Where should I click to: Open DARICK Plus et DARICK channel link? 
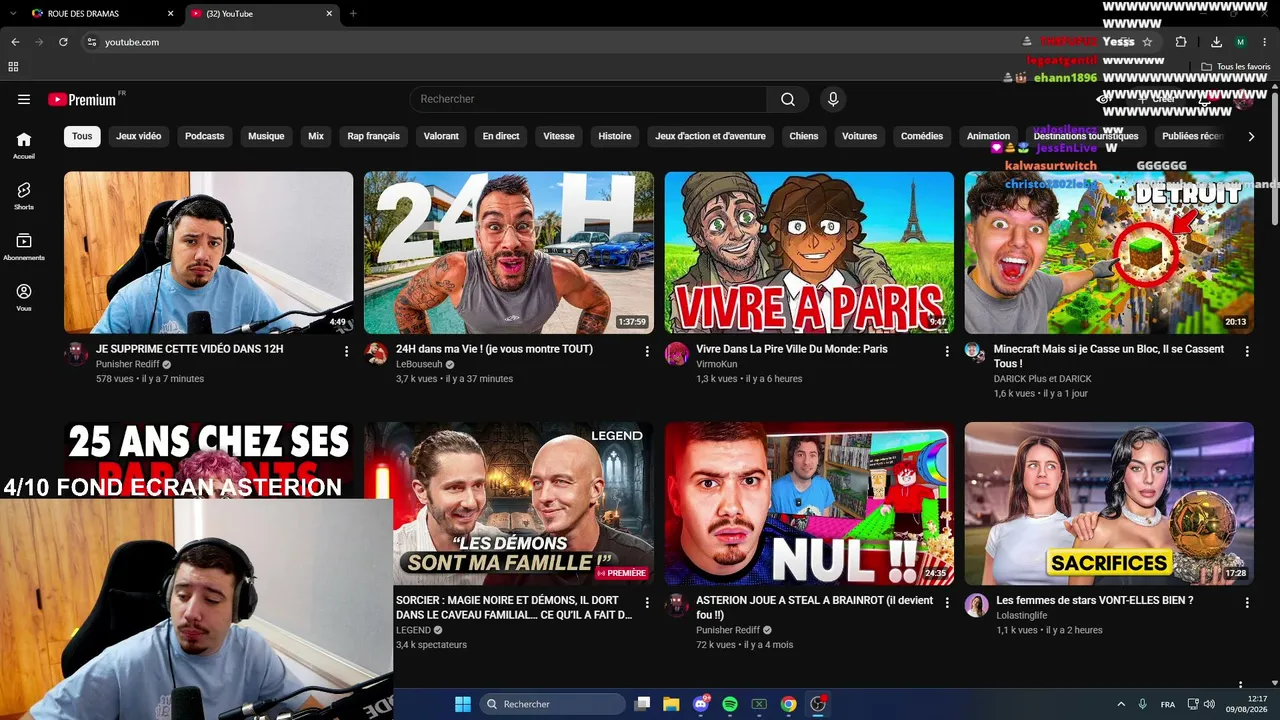tap(1043, 379)
